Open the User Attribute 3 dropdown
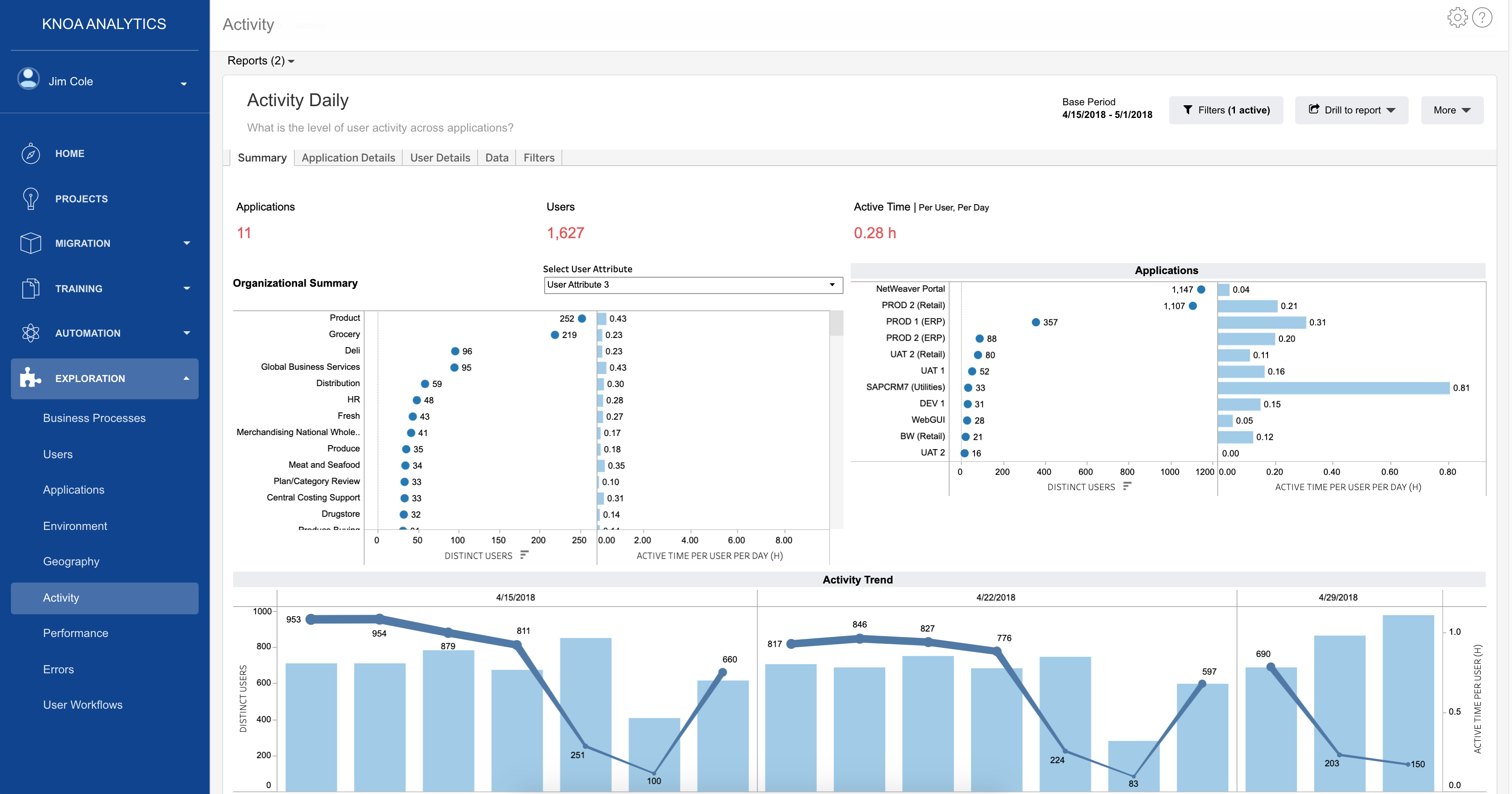The width and height of the screenshot is (1512, 794). coord(693,285)
